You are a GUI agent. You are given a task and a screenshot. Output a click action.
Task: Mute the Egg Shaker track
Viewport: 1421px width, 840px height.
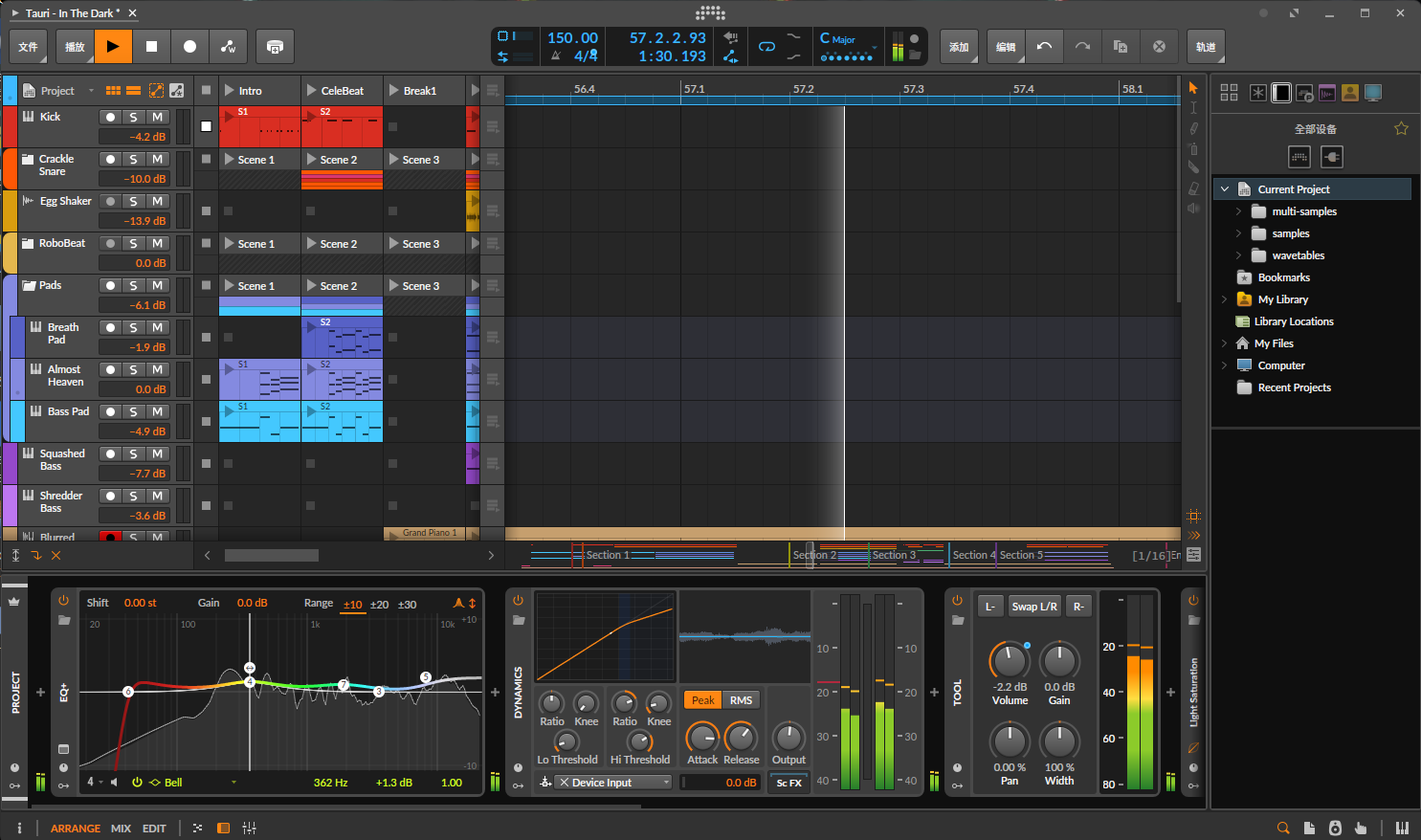(x=158, y=201)
